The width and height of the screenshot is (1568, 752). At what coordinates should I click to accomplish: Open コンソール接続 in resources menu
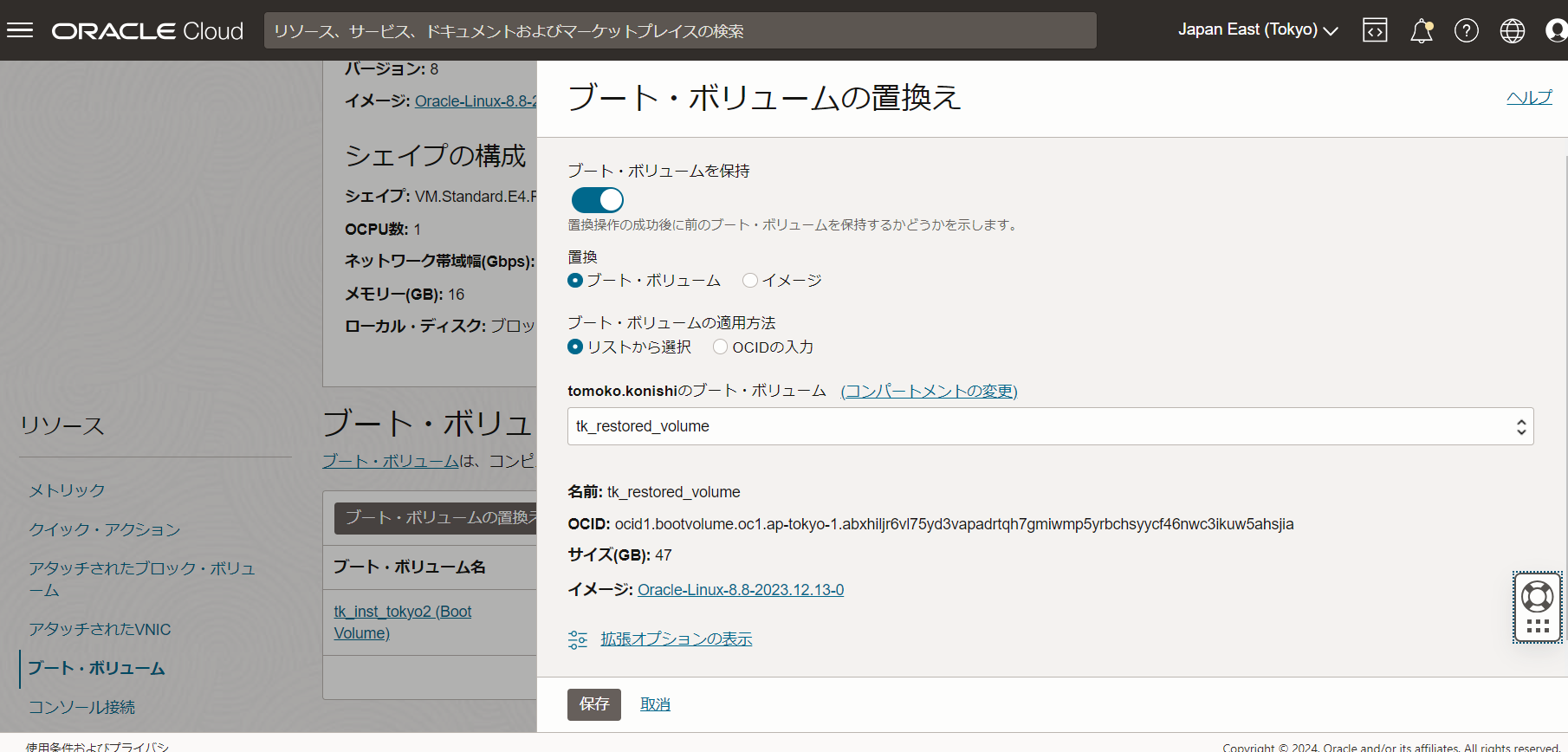pos(81,707)
